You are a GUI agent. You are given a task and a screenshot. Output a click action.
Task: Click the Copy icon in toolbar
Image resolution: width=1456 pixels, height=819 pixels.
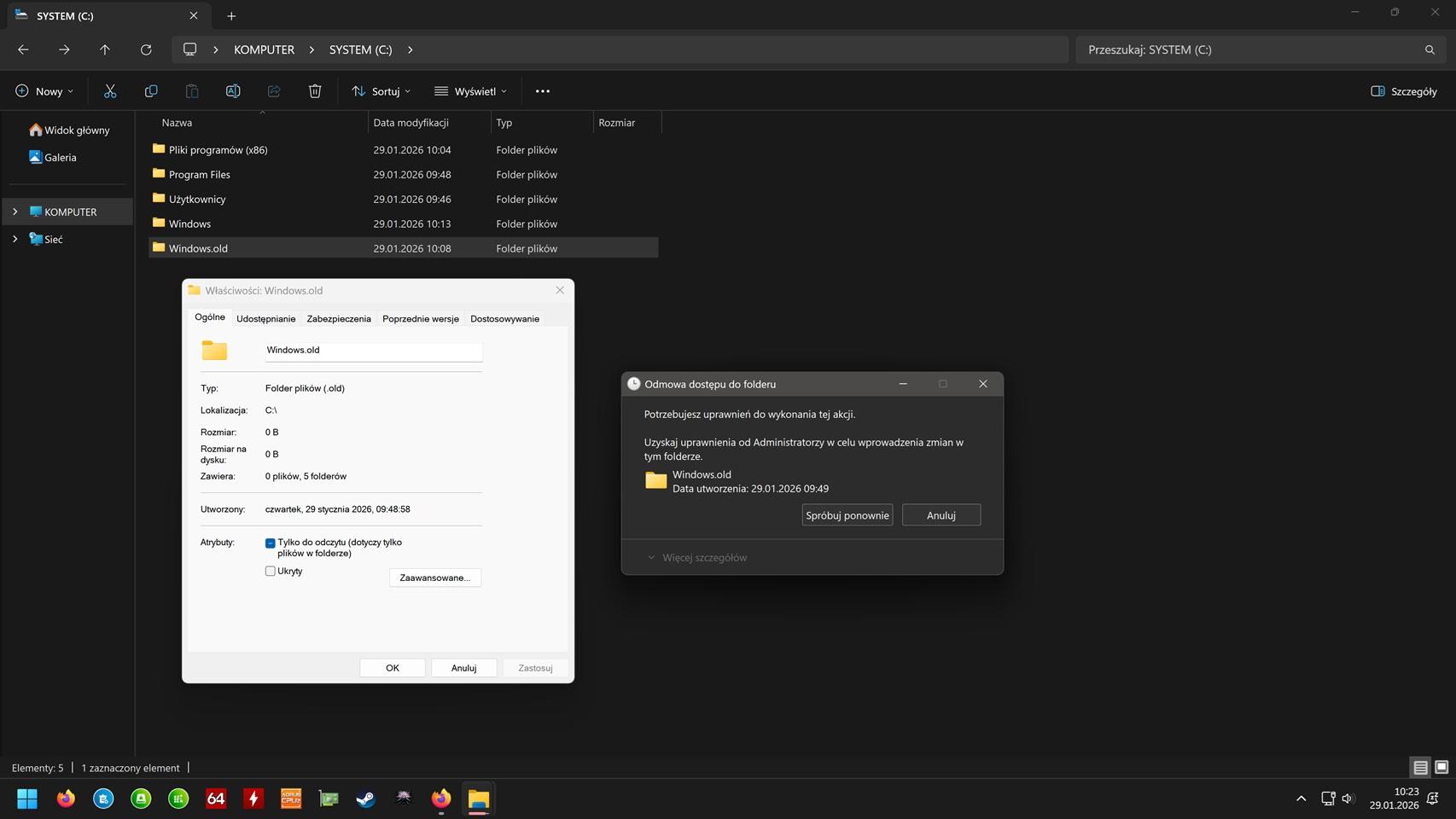point(151,91)
